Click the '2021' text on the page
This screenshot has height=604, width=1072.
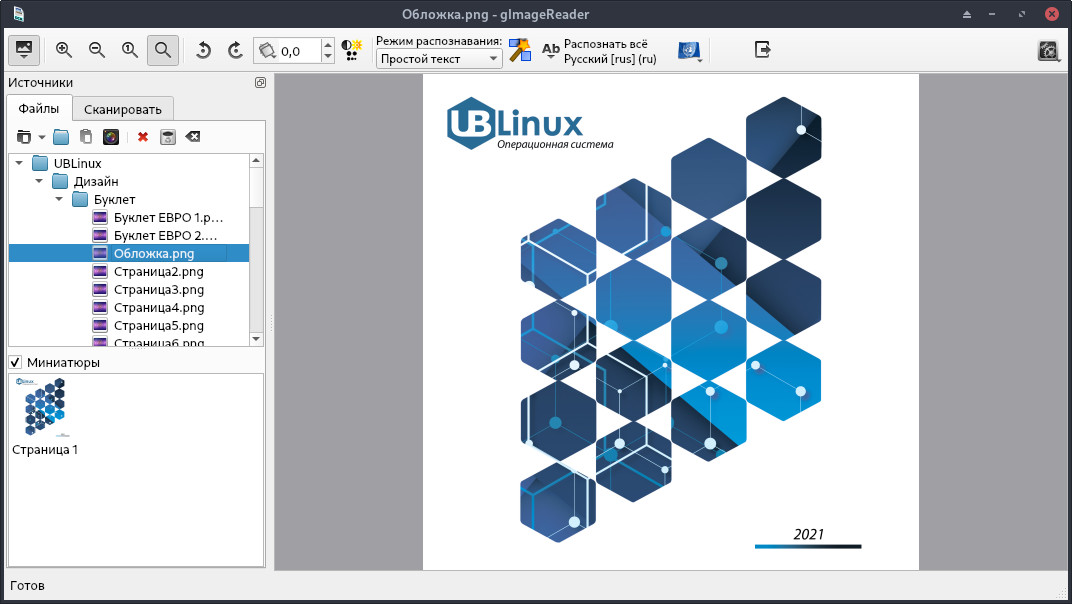[809, 534]
